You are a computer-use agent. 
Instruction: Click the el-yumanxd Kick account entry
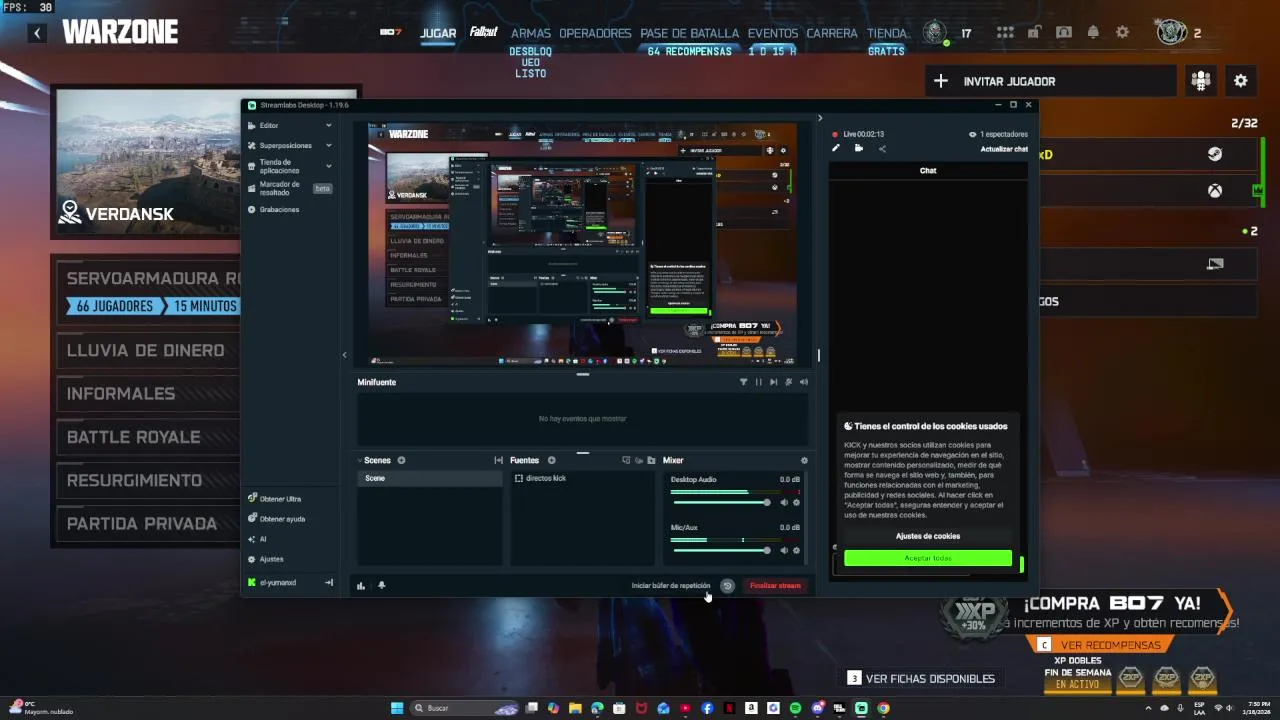[277, 582]
